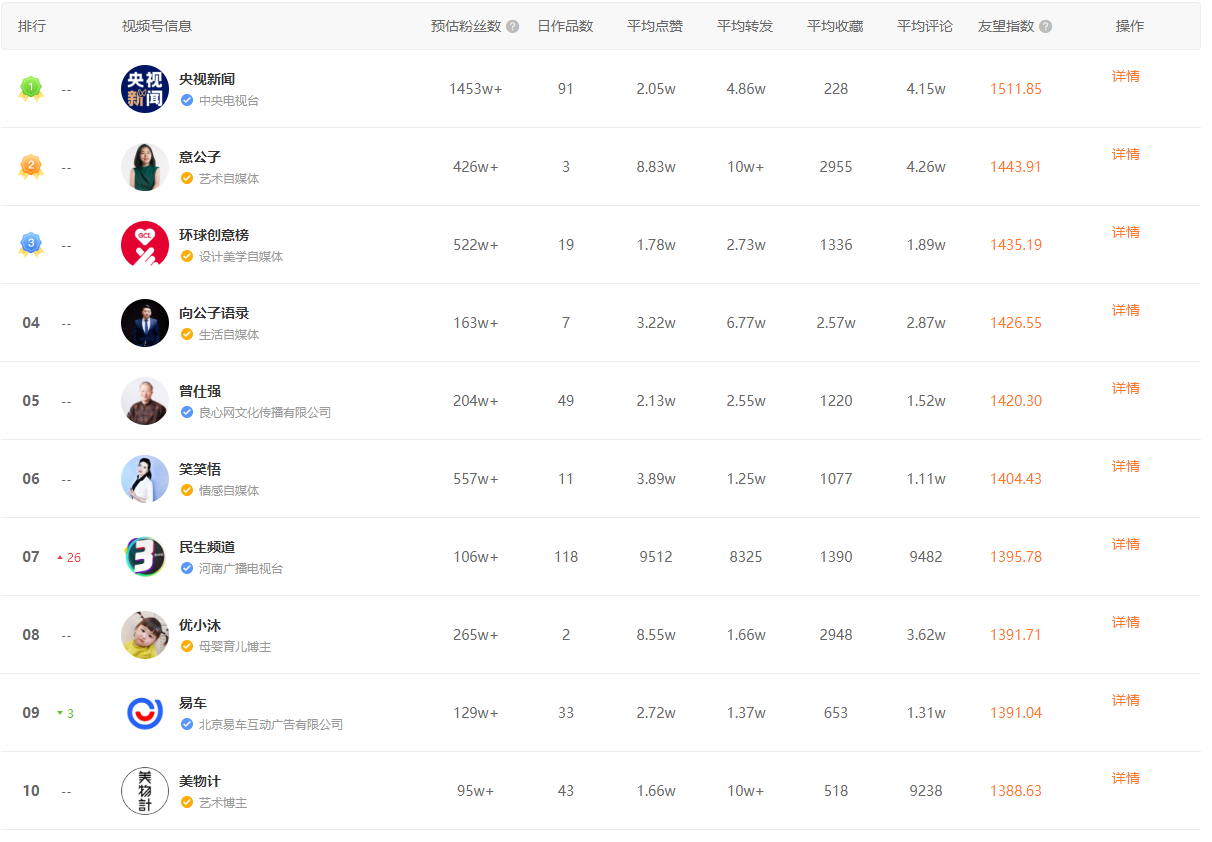Screen dimensions: 1212x842
Task: Open 环球创意榜 red logo avatar
Action: click(x=145, y=245)
